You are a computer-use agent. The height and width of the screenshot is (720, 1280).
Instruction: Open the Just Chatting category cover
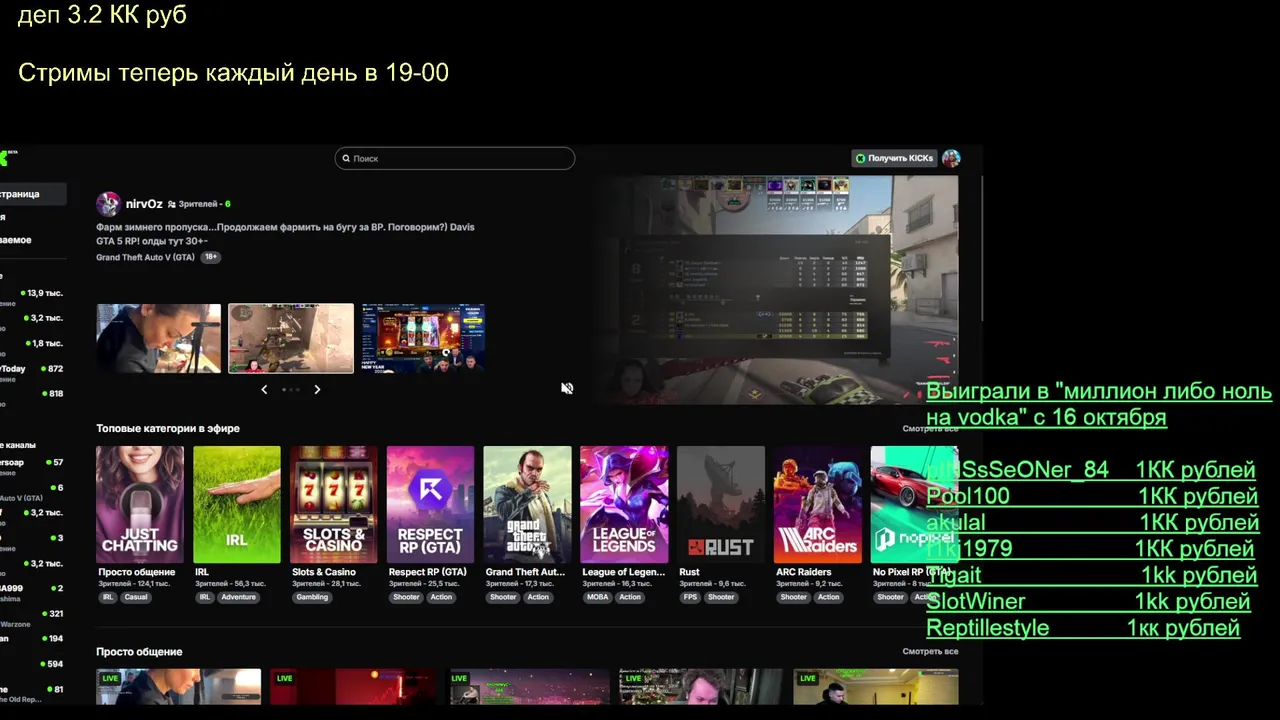(140, 504)
